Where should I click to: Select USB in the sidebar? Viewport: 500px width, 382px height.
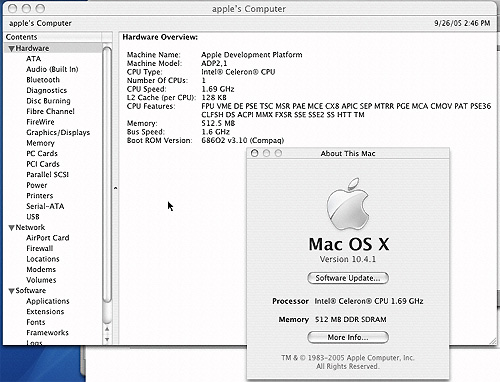coord(33,217)
